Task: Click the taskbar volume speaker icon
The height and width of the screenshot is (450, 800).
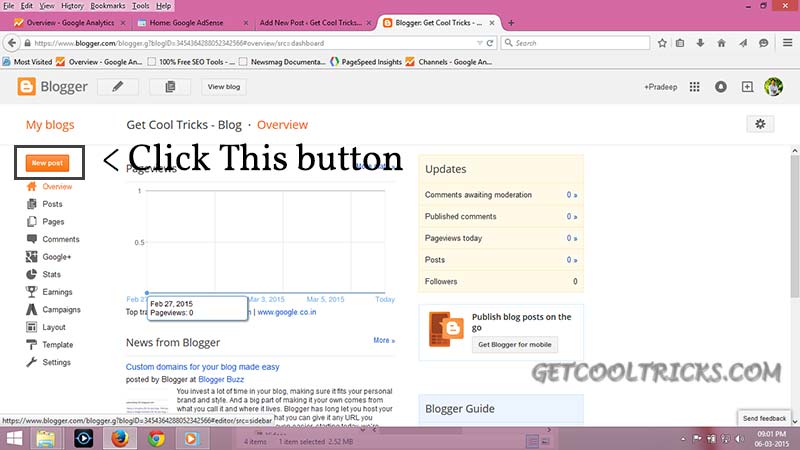Action: 739,439
